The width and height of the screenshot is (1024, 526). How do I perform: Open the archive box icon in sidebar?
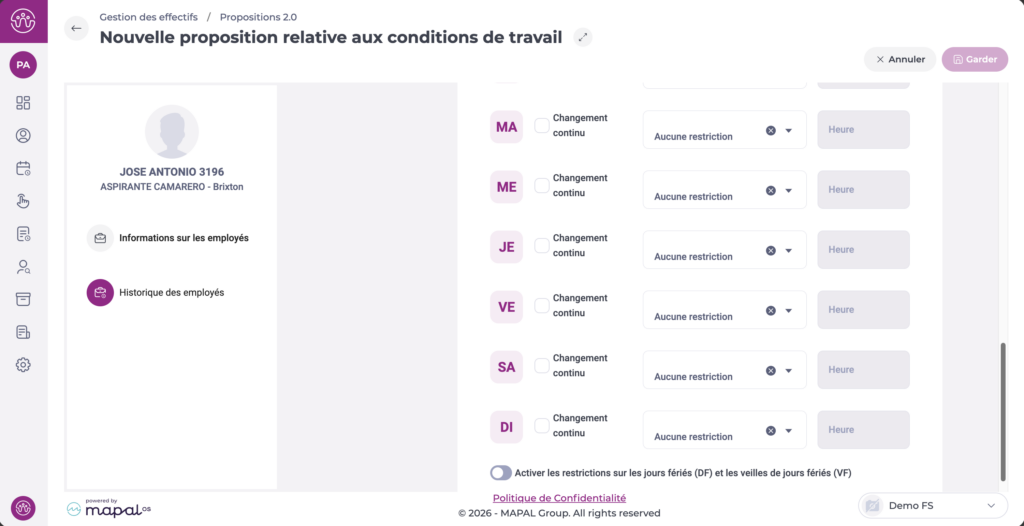point(23,299)
